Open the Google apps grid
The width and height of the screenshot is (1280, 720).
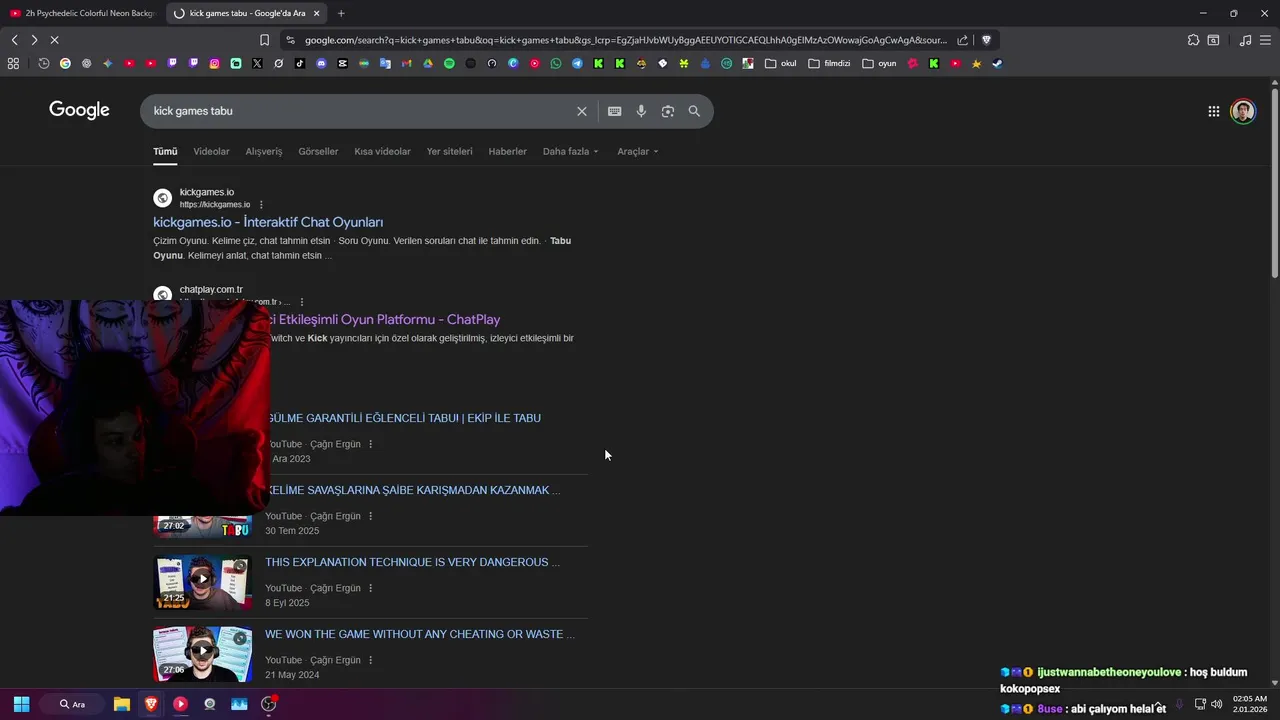1213,111
